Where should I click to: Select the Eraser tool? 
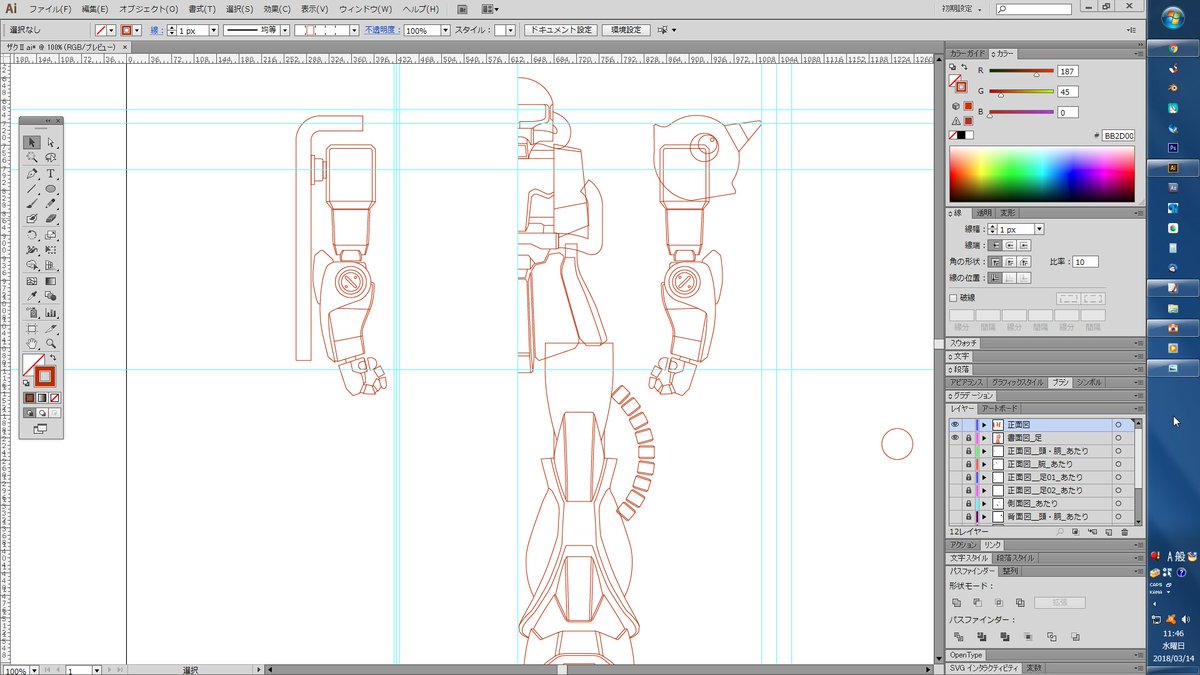[x=51, y=219]
